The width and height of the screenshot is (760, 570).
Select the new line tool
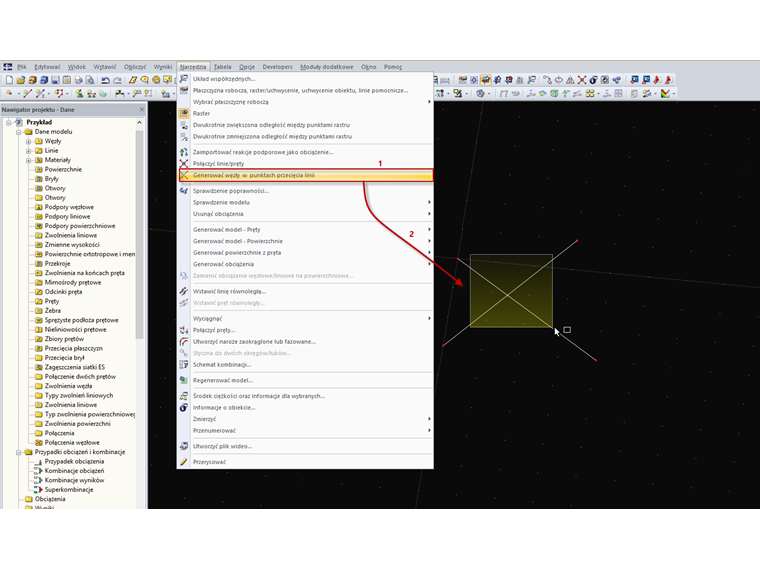tap(28, 93)
